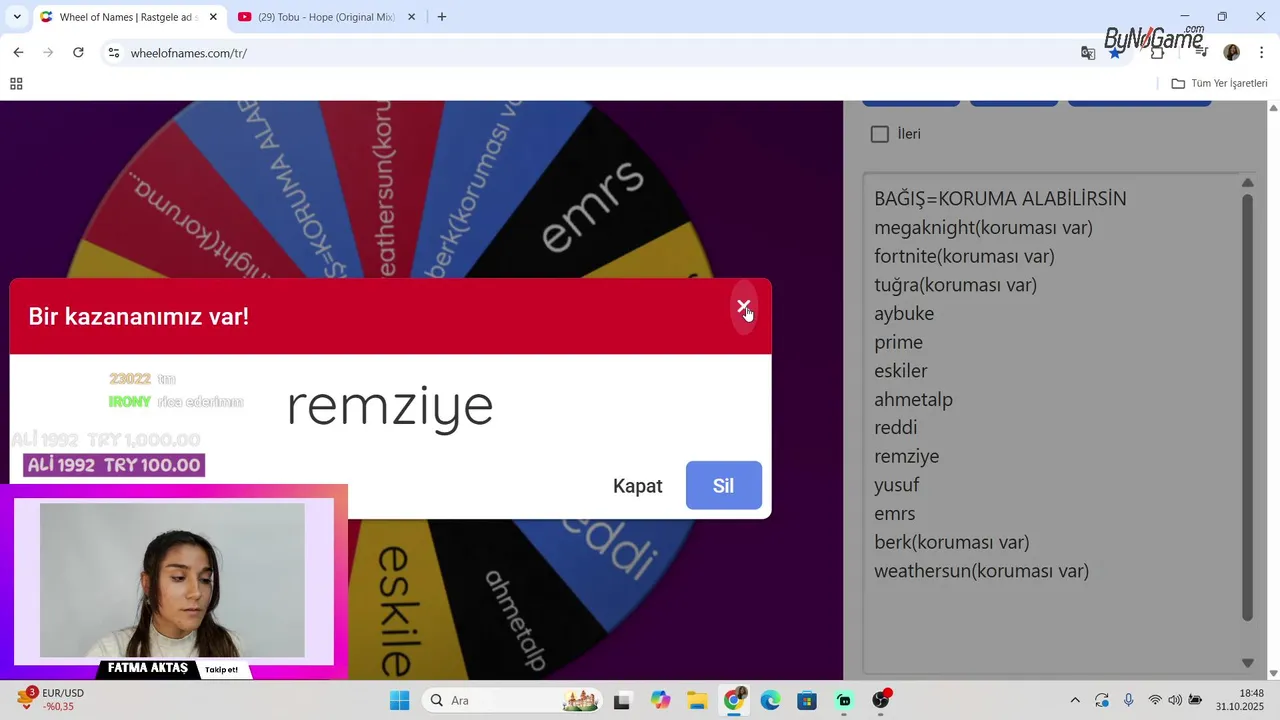
Task: Click the 'yusuf' list entry
Action: tap(896, 485)
